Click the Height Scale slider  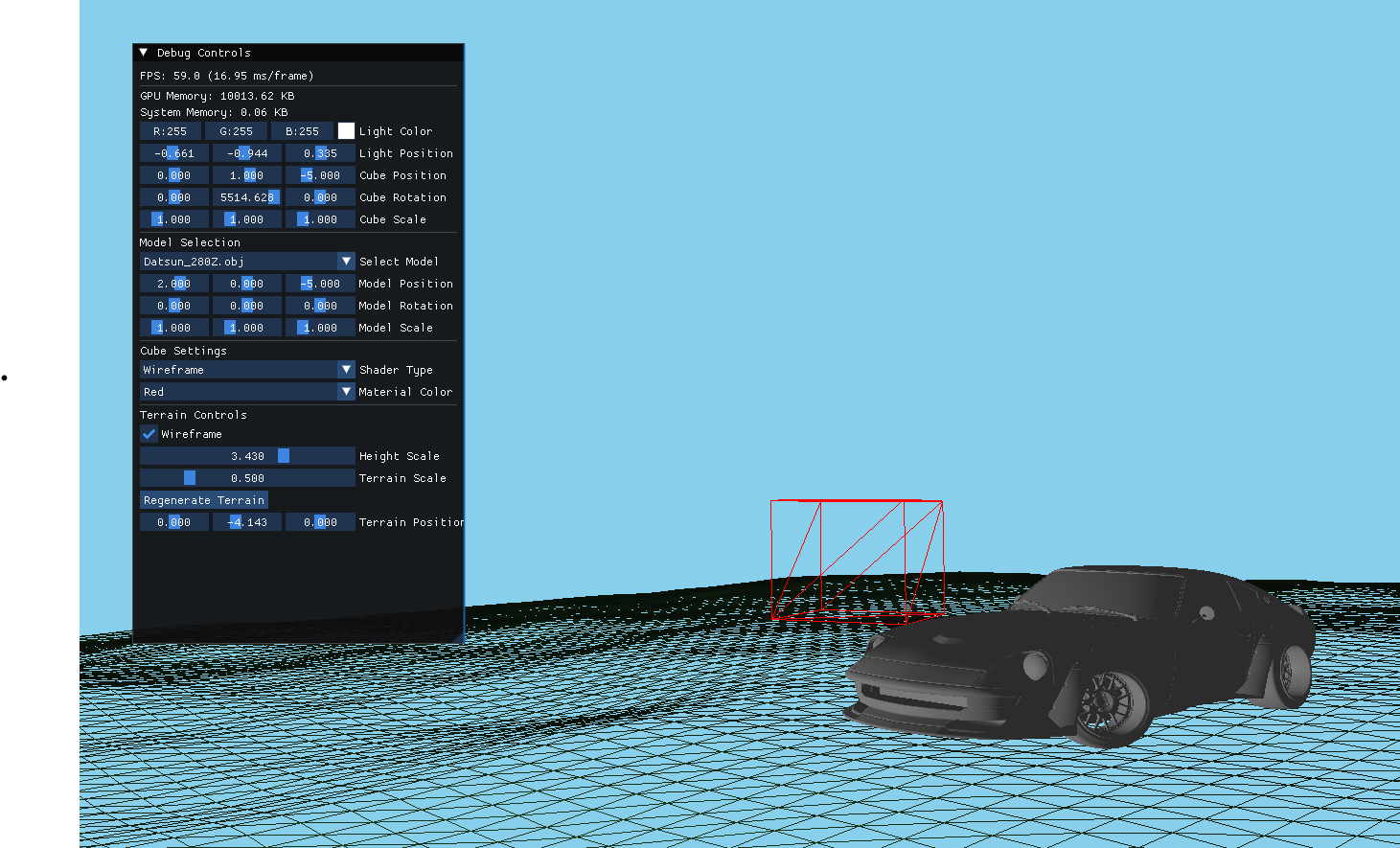(245, 455)
